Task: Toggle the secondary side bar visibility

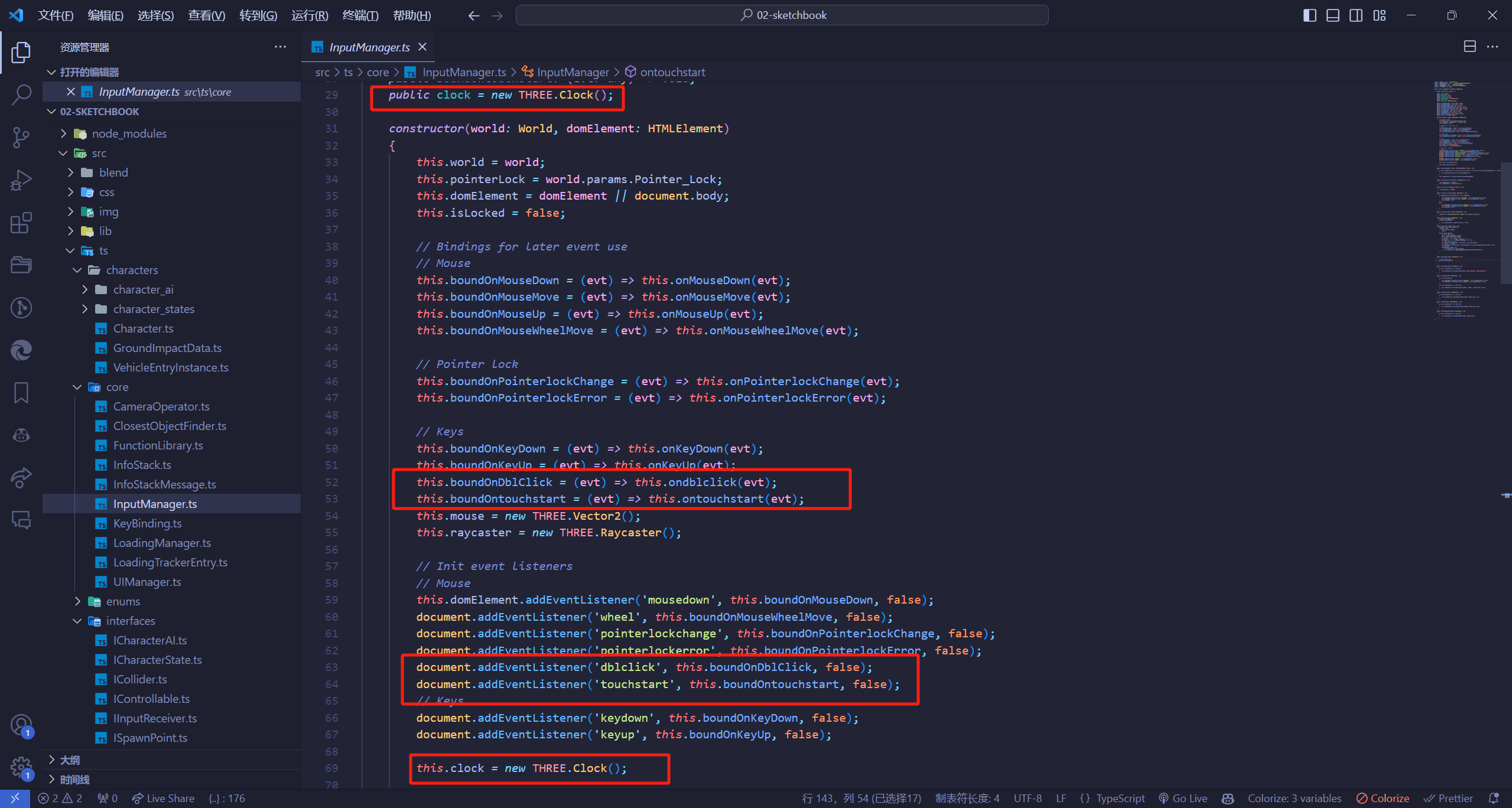Action: click(1356, 15)
